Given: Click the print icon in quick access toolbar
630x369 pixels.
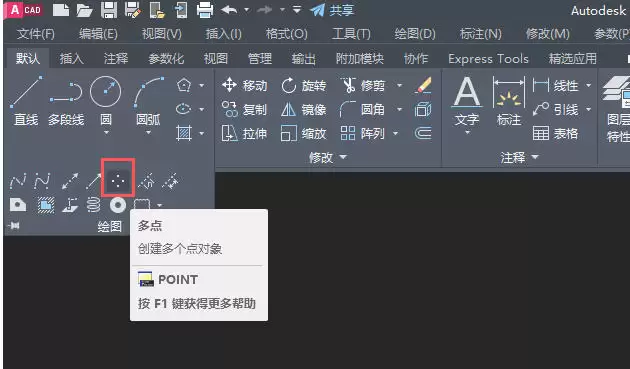Looking at the screenshot, I should coord(205,10).
